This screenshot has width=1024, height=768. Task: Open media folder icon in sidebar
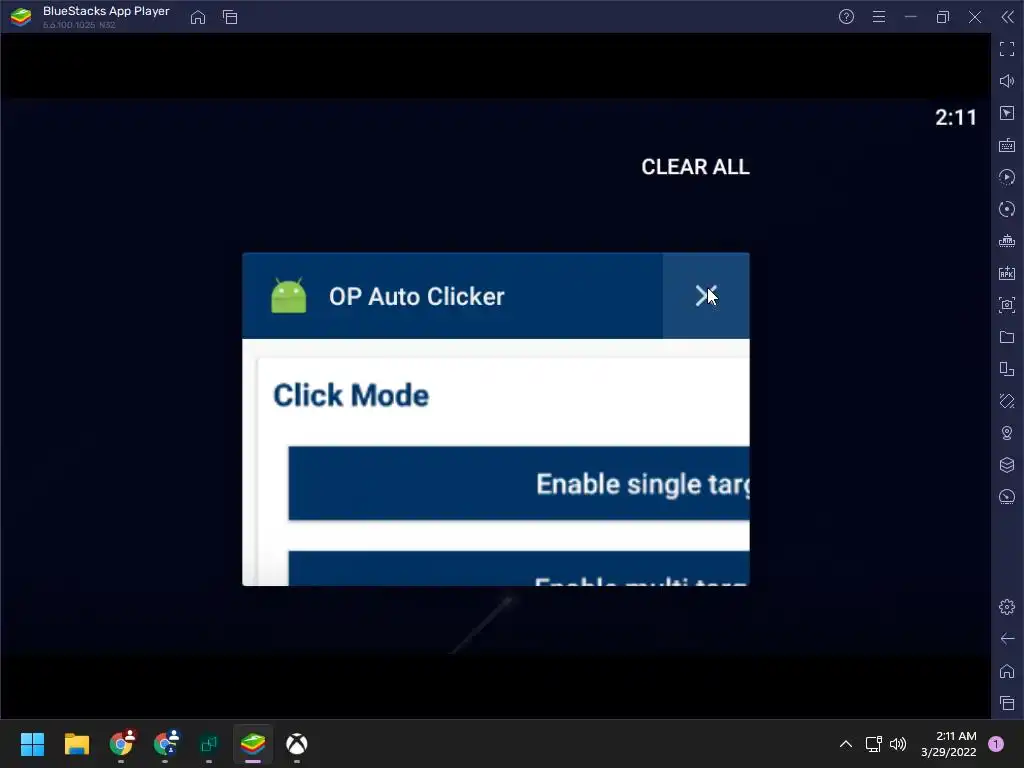[1007, 337]
